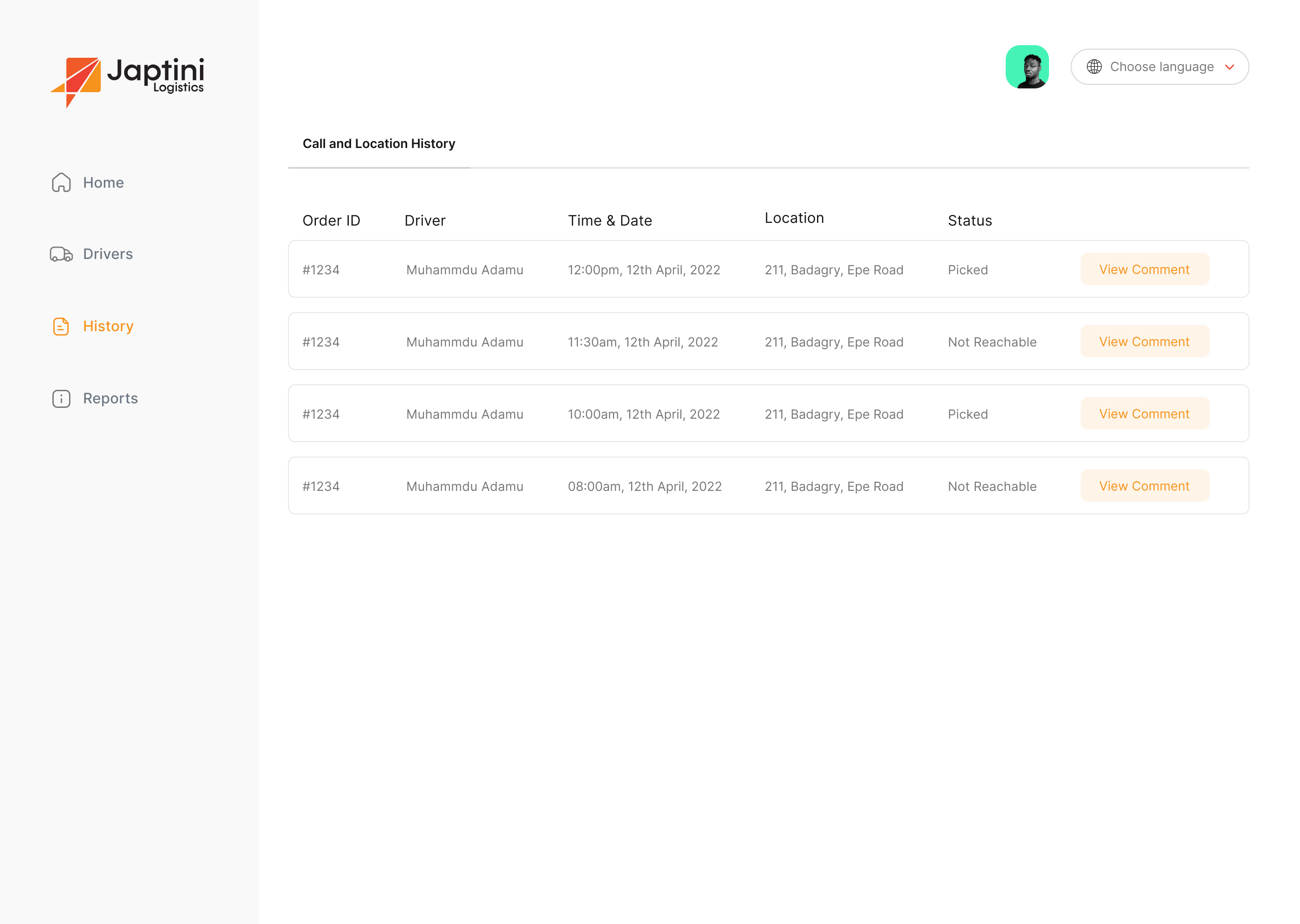Click the 11:30am, 12th April, 2022 timestamp
The width and height of the screenshot is (1300, 924).
tap(643, 342)
